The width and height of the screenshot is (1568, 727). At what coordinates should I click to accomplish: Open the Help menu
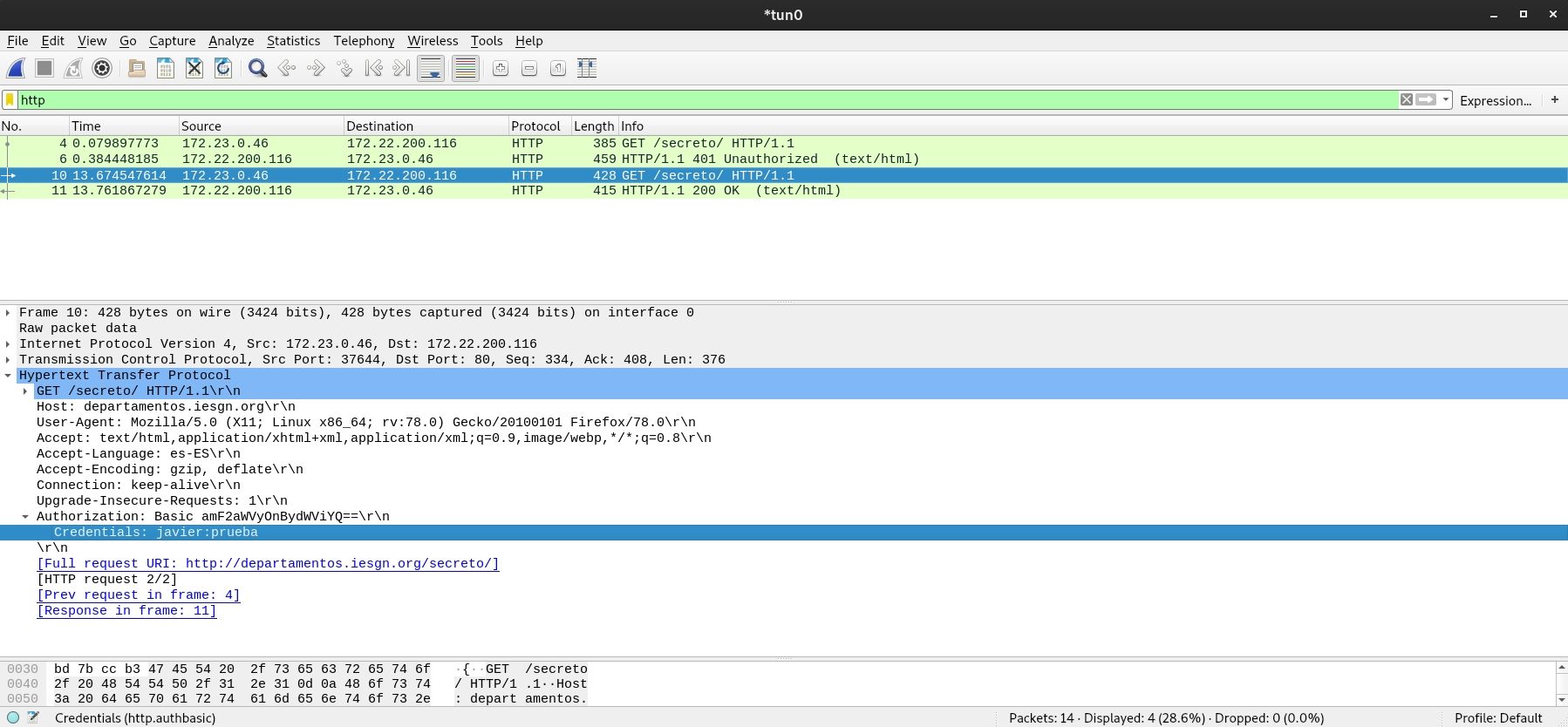[528, 41]
